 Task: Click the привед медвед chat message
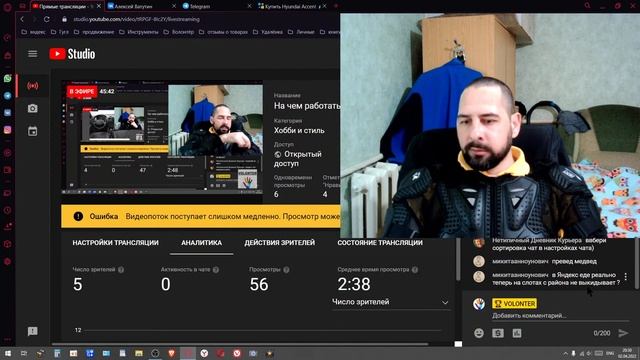574,261
